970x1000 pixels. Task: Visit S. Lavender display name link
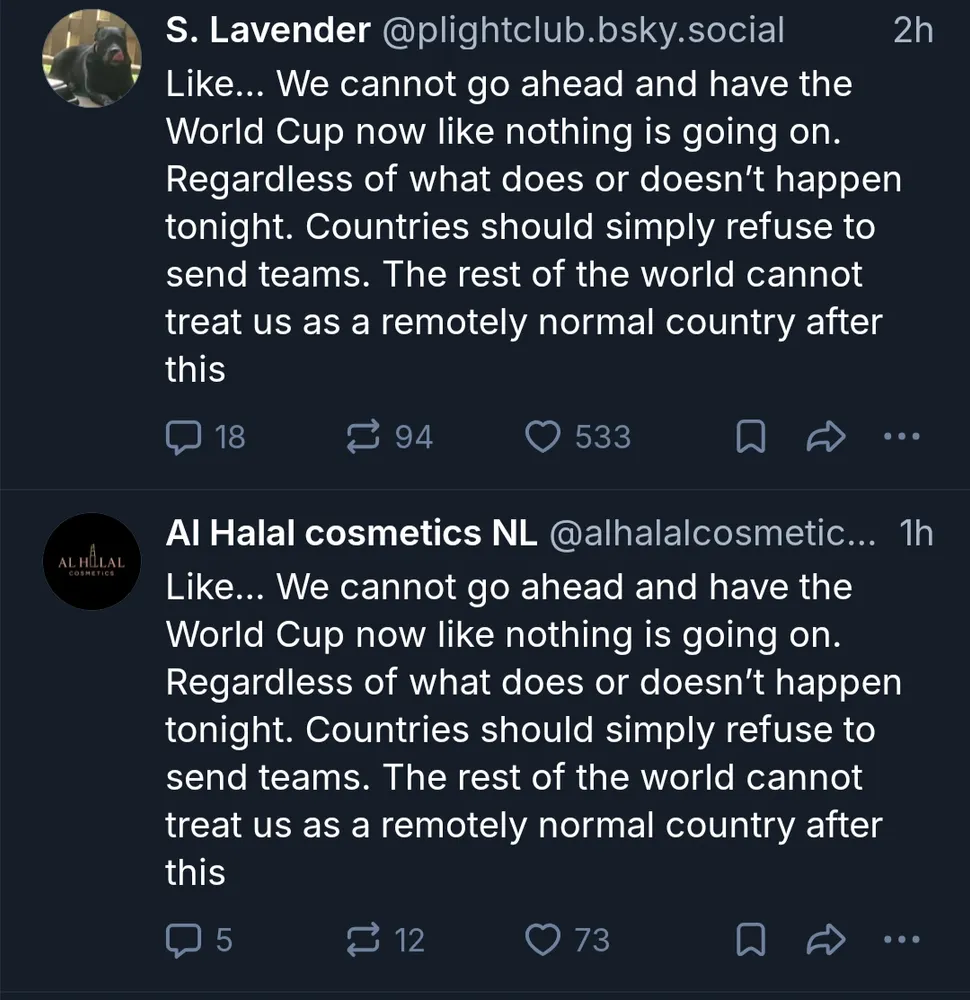pyautogui.click(x=267, y=31)
